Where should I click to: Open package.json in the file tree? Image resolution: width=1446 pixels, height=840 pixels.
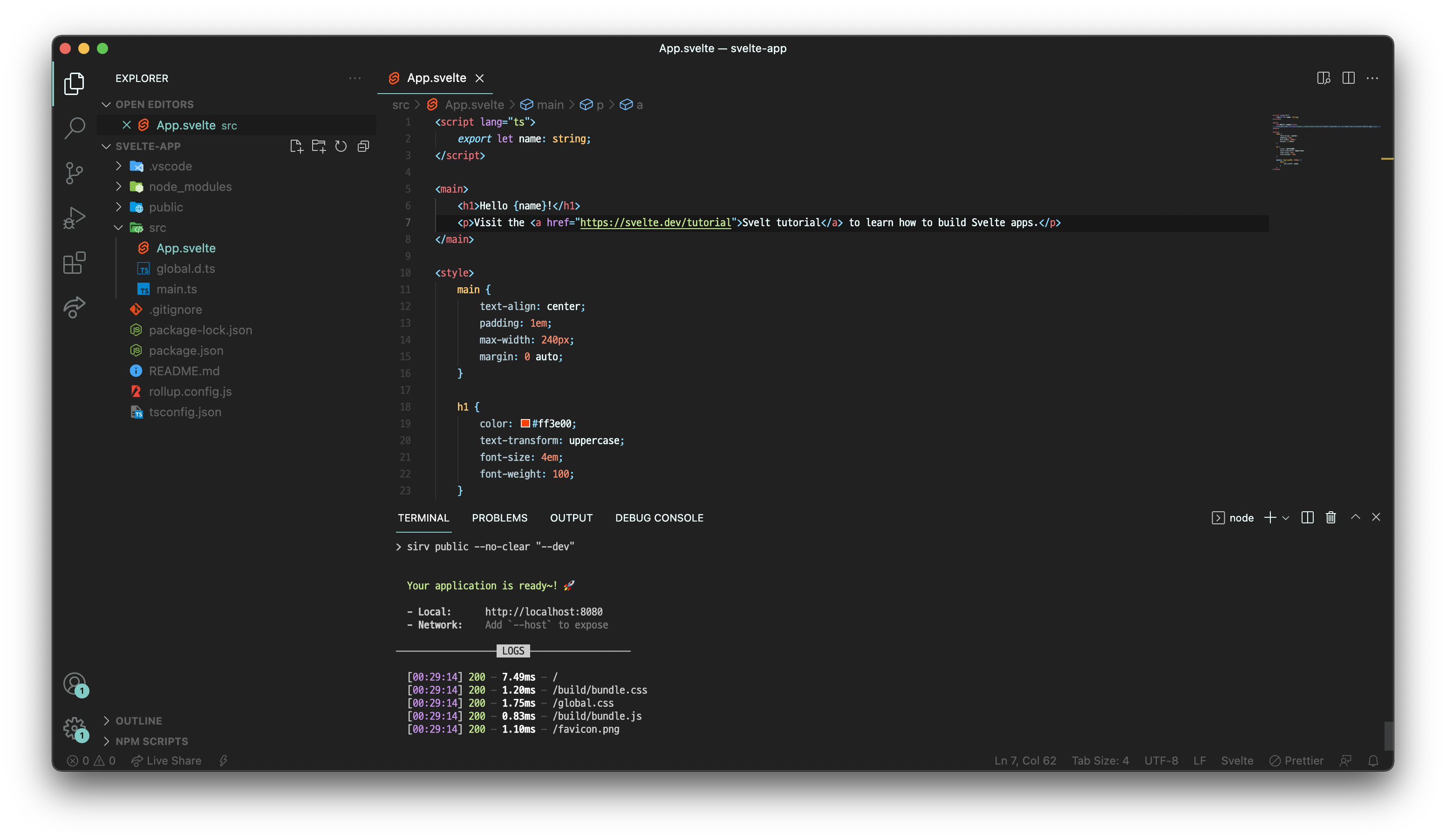pyautogui.click(x=186, y=350)
